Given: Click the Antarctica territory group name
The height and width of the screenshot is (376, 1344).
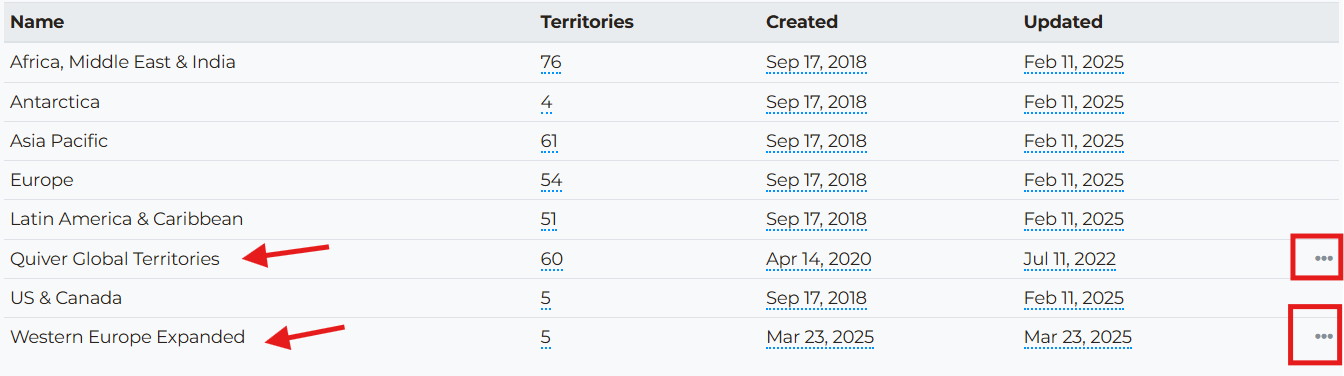Looking at the screenshot, I should pyautogui.click(x=55, y=102).
